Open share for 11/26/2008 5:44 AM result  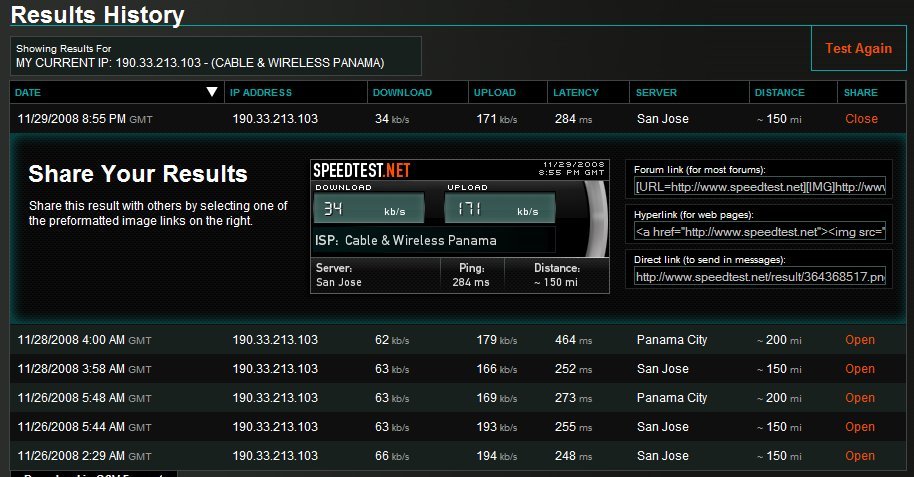point(860,427)
